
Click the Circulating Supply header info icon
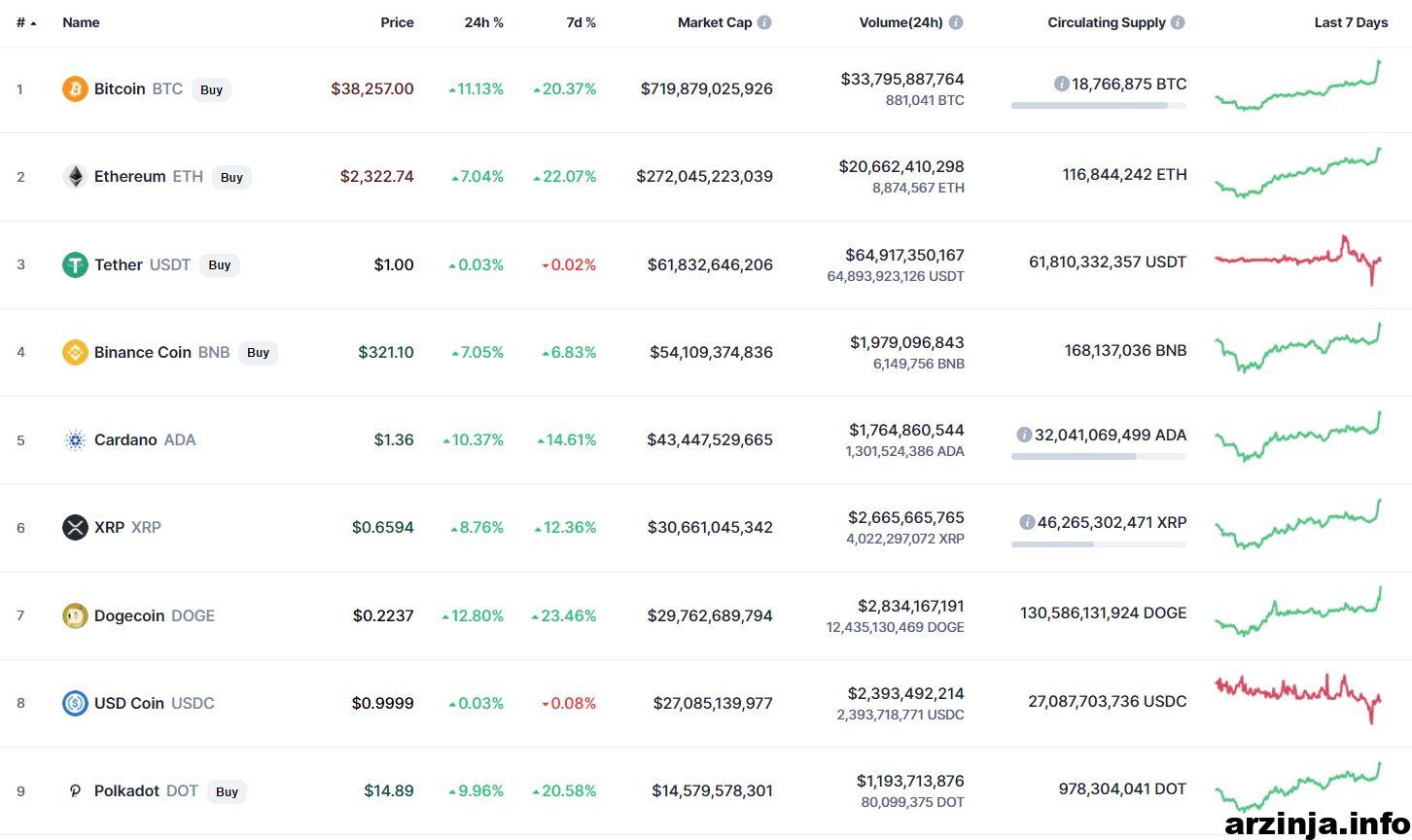[1178, 22]
